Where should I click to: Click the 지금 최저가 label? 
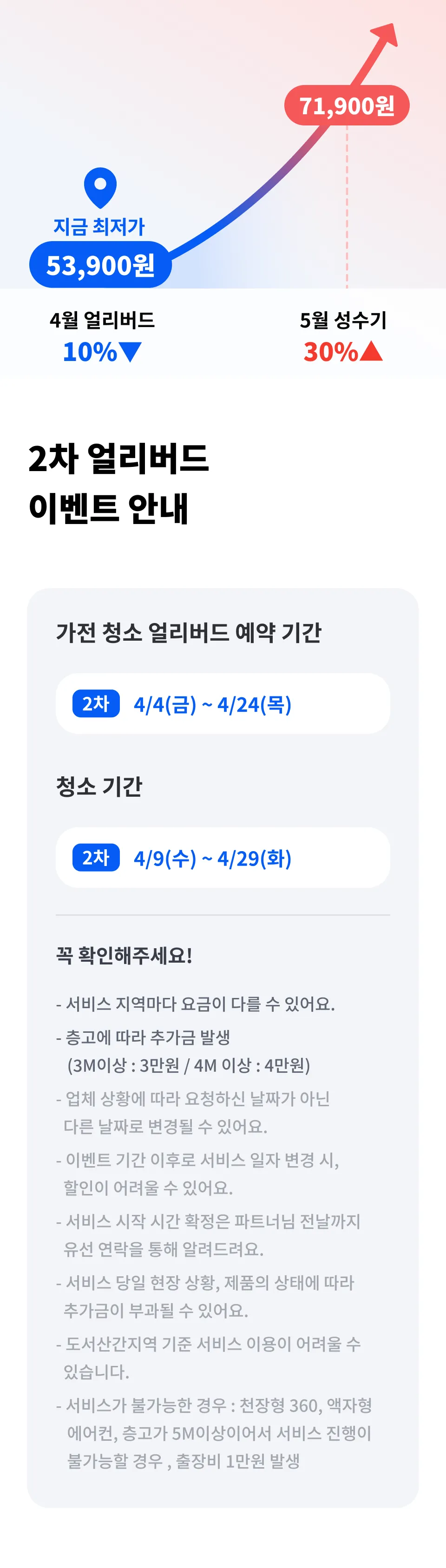click(x=99, y=226)
